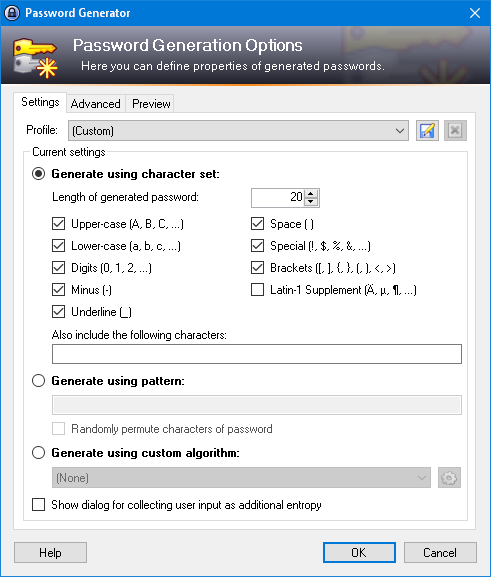This screenshot has height=577, width=491.
Task: Click the OK button
Action: (x=359, y=553)
